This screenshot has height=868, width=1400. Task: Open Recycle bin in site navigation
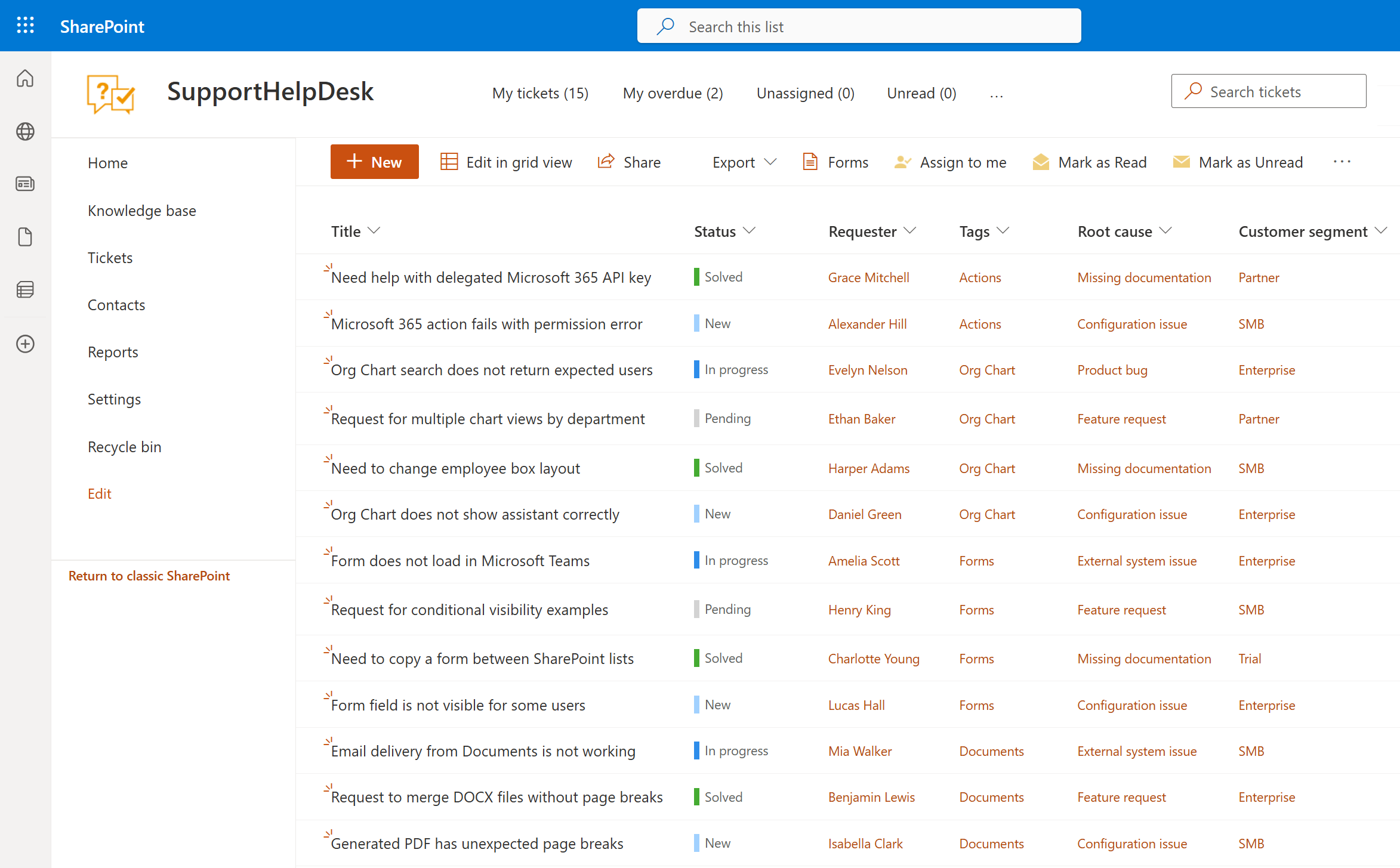tap(124, 447)
